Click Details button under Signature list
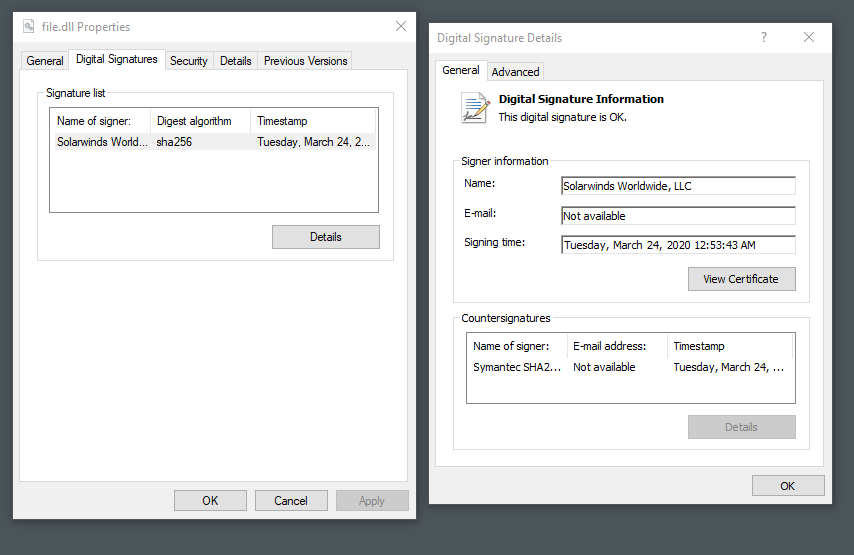This screenshot has height=555, width=854. [x=325, y=237]
